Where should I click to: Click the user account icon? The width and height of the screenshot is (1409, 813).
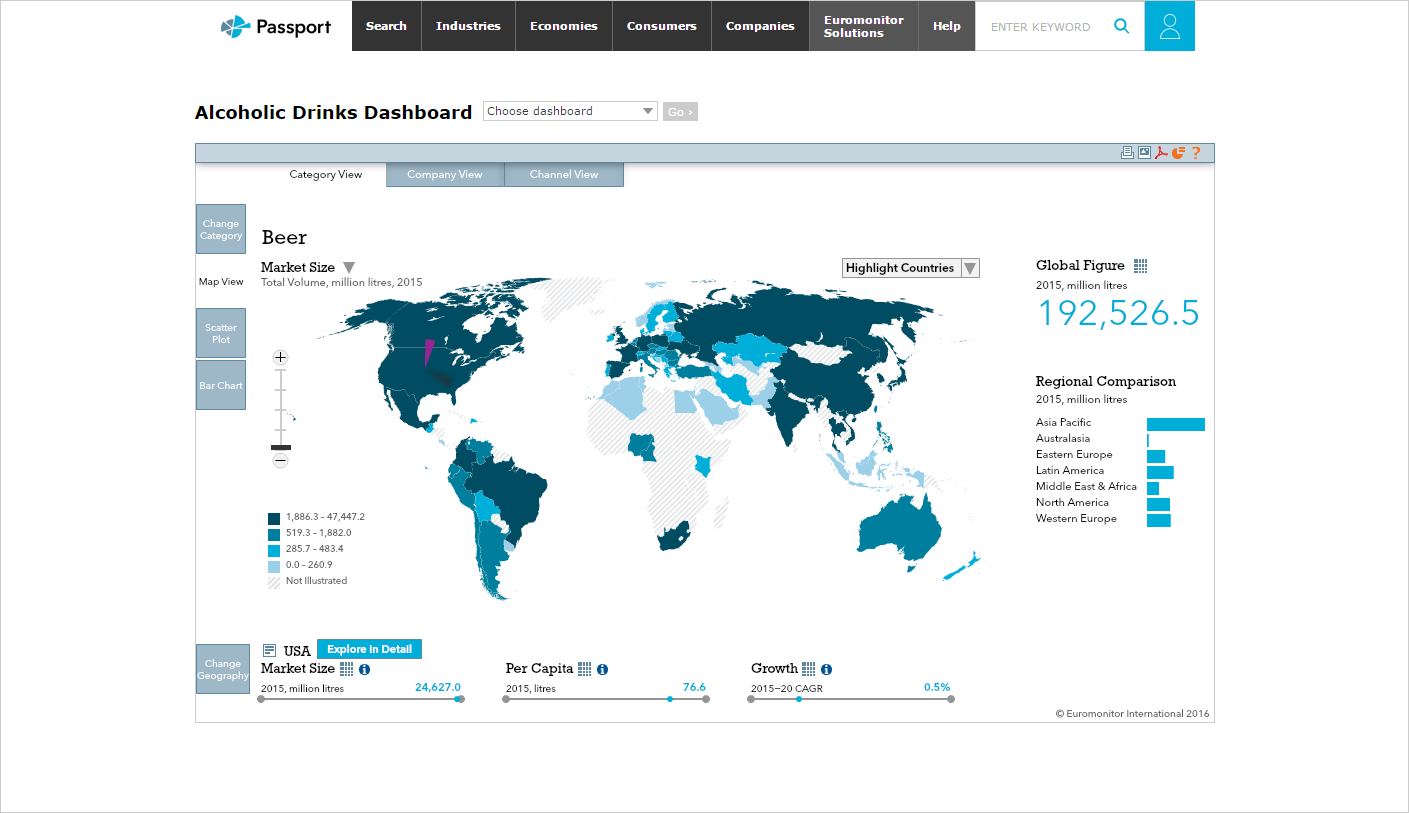click(x=1169, y=26)
